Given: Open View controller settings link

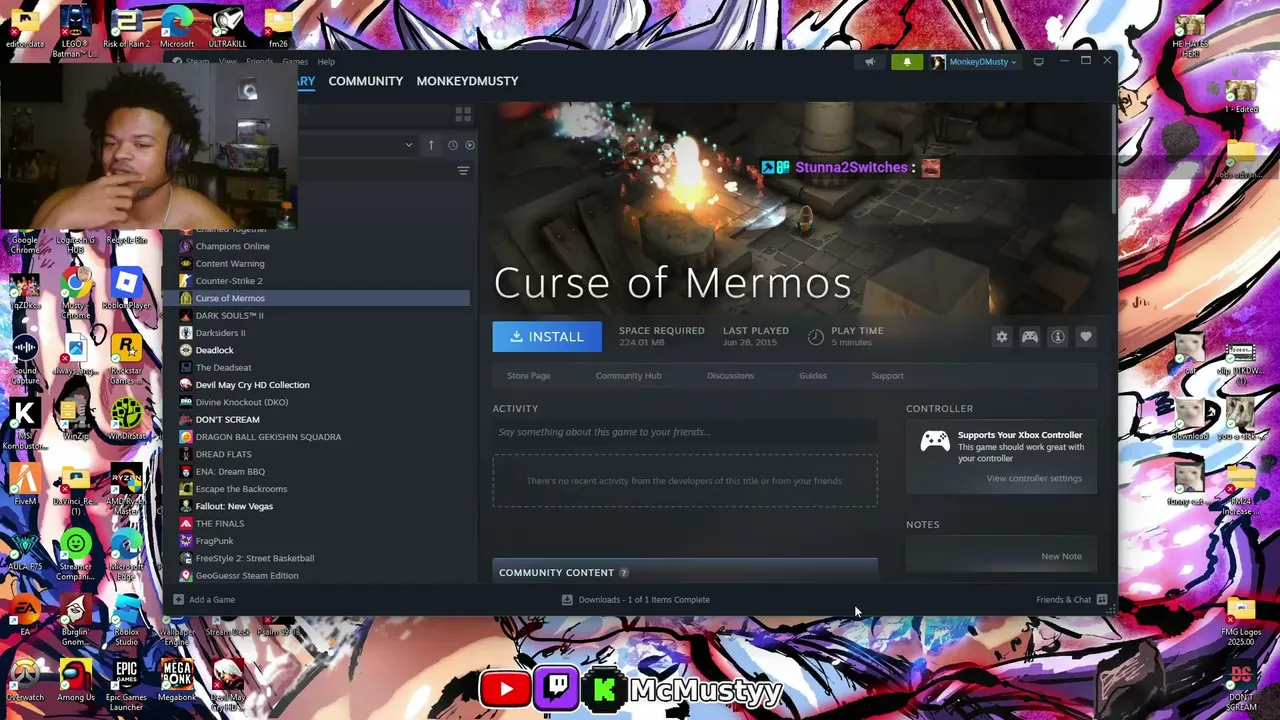Looking at the screenshot, I should [1034, 479].
